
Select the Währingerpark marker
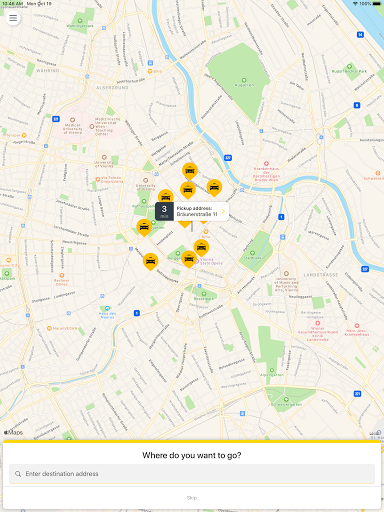tap(80, 21)
